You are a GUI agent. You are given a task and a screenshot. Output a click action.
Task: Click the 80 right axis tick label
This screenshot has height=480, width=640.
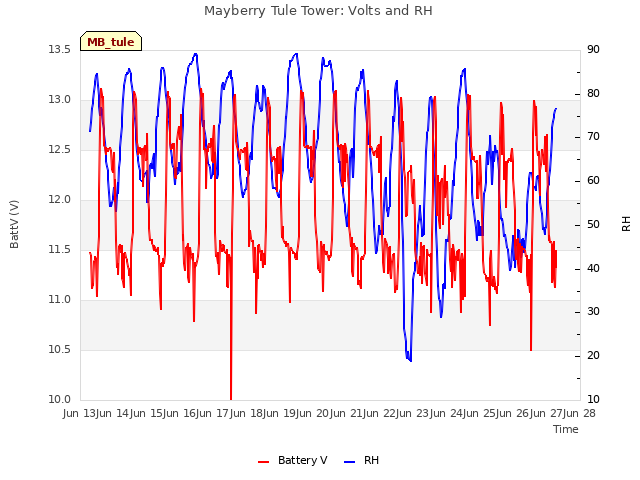(x=593, y=93)
